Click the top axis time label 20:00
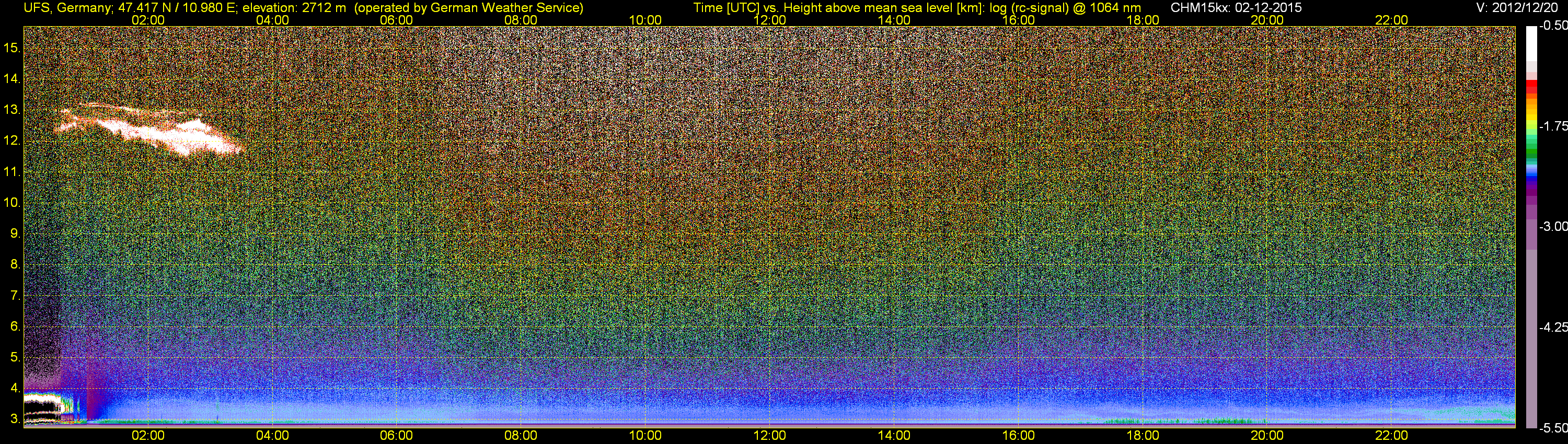Image resolution: width=1568 pixels, height=444 pixels. click(x=1267, y=20)
